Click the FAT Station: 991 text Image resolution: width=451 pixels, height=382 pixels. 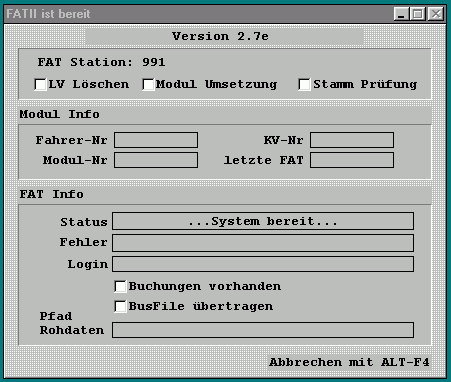[x=101, y=62]
